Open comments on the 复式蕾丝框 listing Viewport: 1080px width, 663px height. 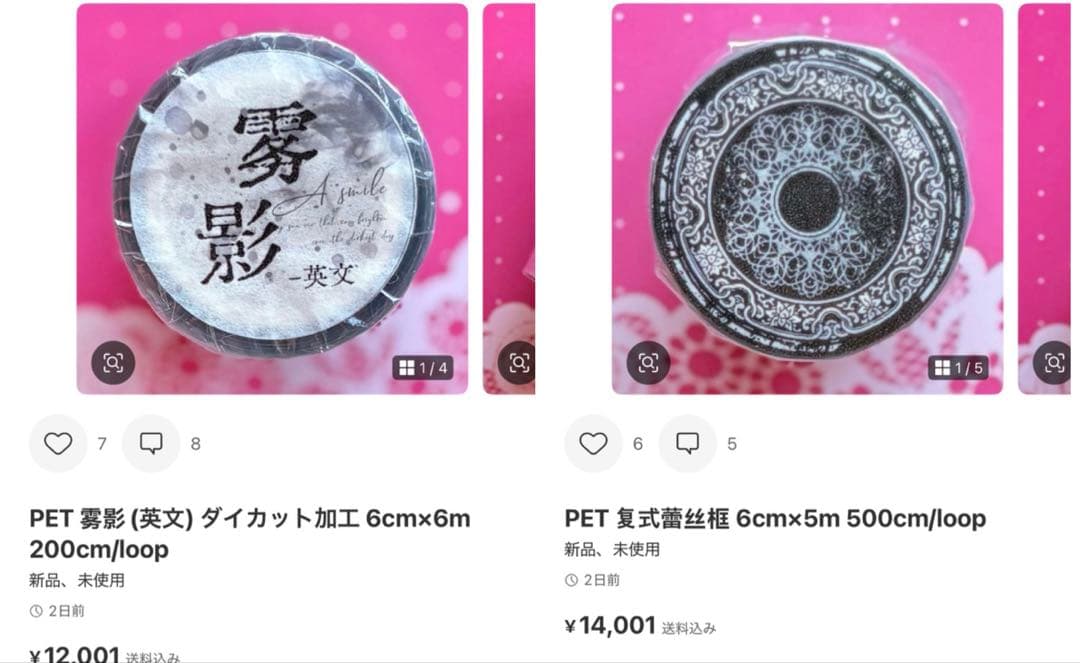[x=687, y=443]
